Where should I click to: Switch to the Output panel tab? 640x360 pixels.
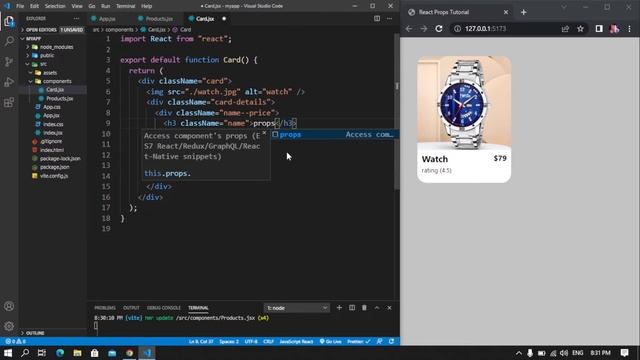point(131,308)
